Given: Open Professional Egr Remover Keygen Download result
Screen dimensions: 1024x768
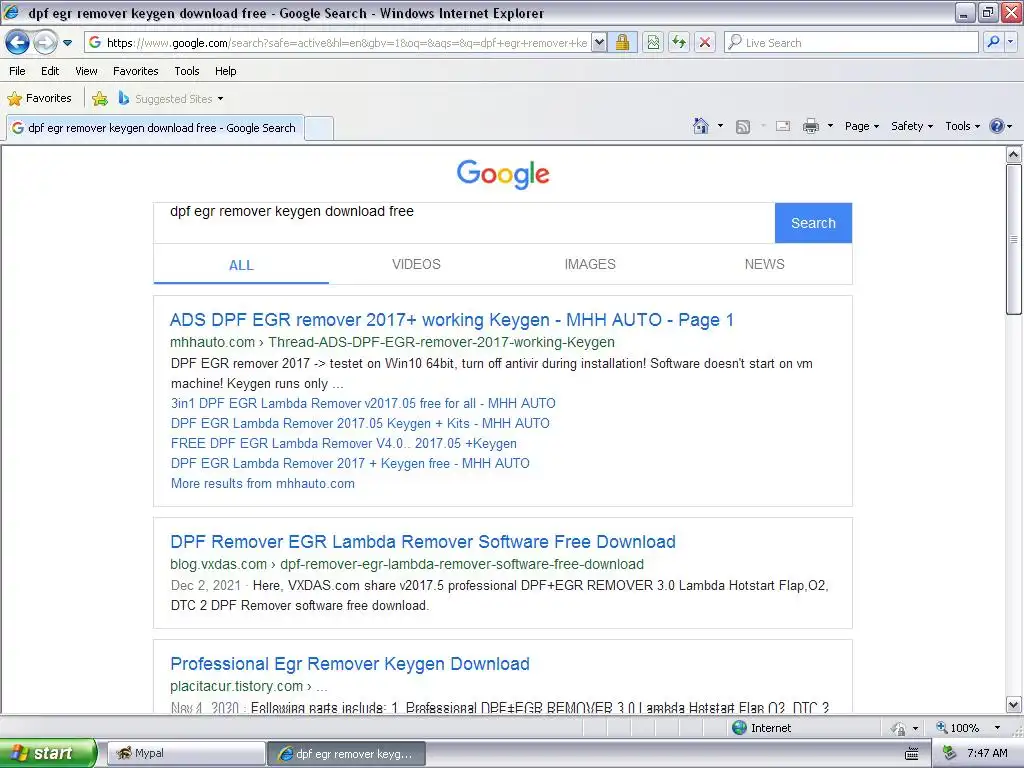Looking at the screenshot, I should pos(349,664).
